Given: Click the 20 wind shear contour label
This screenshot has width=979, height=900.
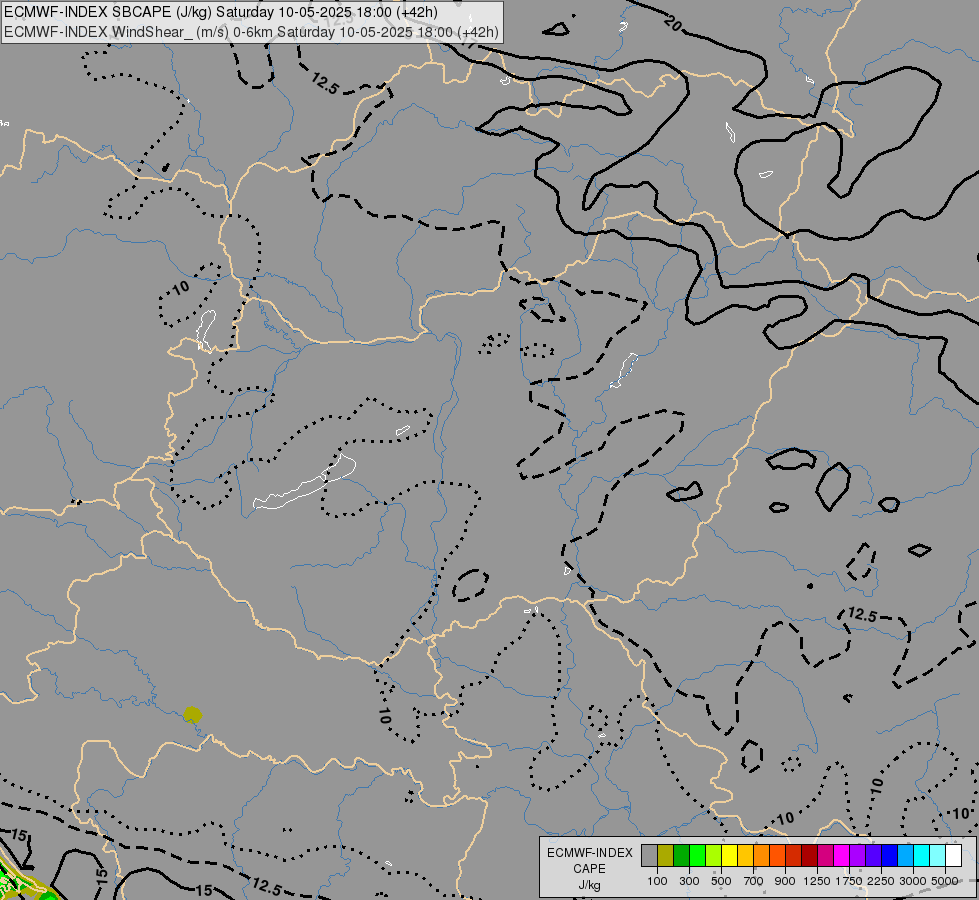Looking at the screenshot, I should pyautogui.click(x=673, y=24).
